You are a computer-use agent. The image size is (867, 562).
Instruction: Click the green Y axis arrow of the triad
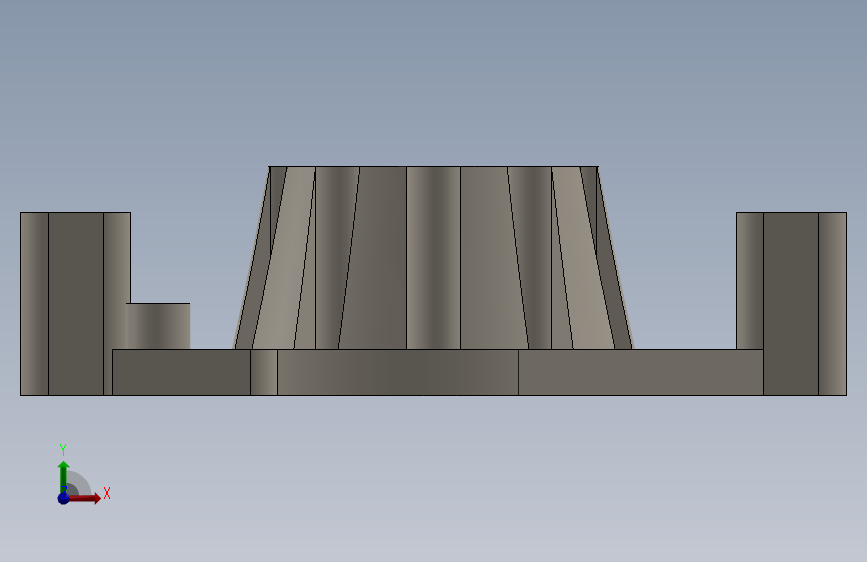coord(64,477)
